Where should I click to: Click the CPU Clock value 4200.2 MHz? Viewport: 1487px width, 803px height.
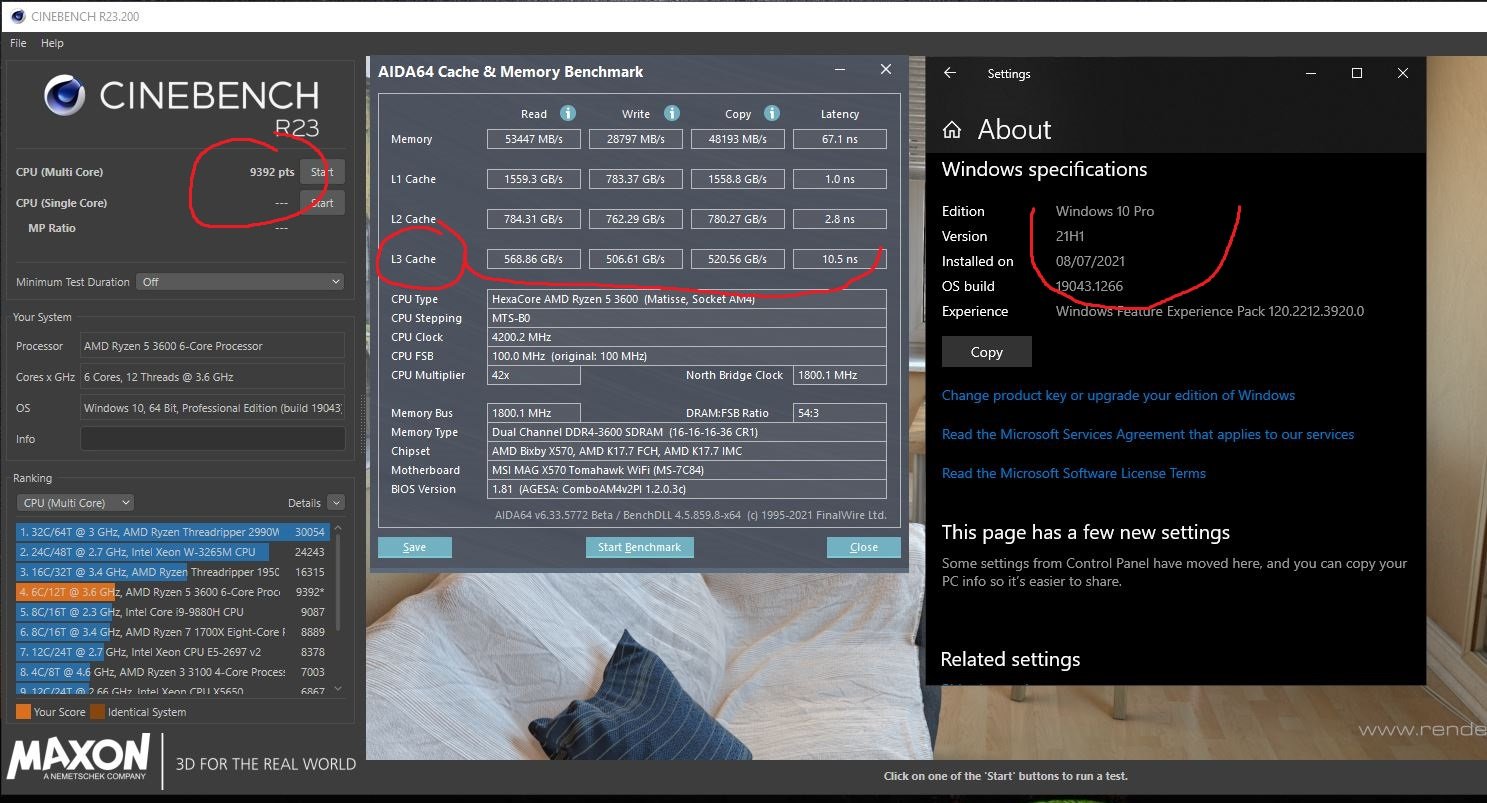point(687,337)
